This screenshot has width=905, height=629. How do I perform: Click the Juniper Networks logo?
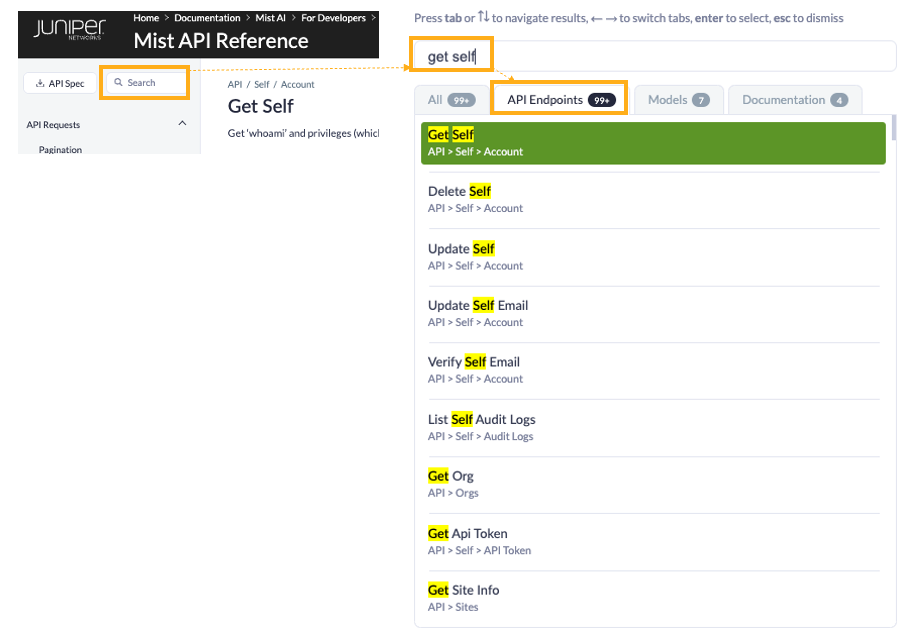(69, 31)
